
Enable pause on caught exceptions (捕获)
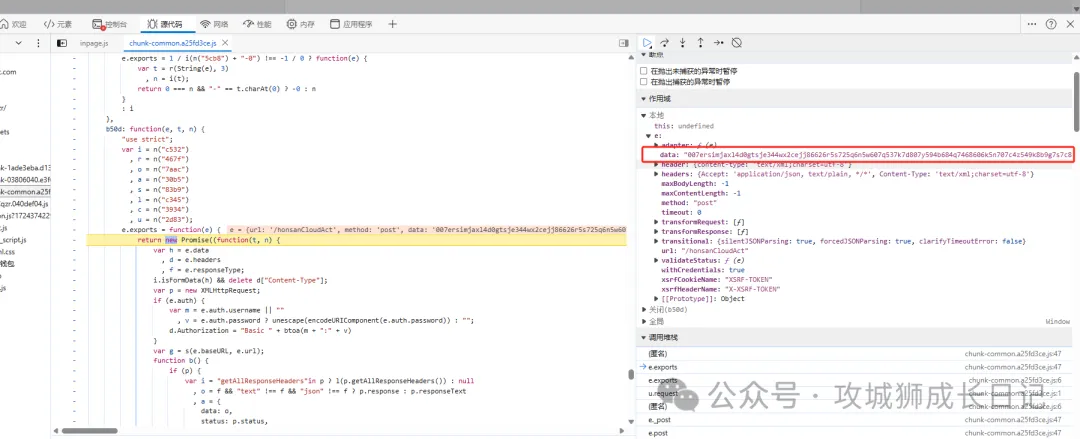coord(644,82)
